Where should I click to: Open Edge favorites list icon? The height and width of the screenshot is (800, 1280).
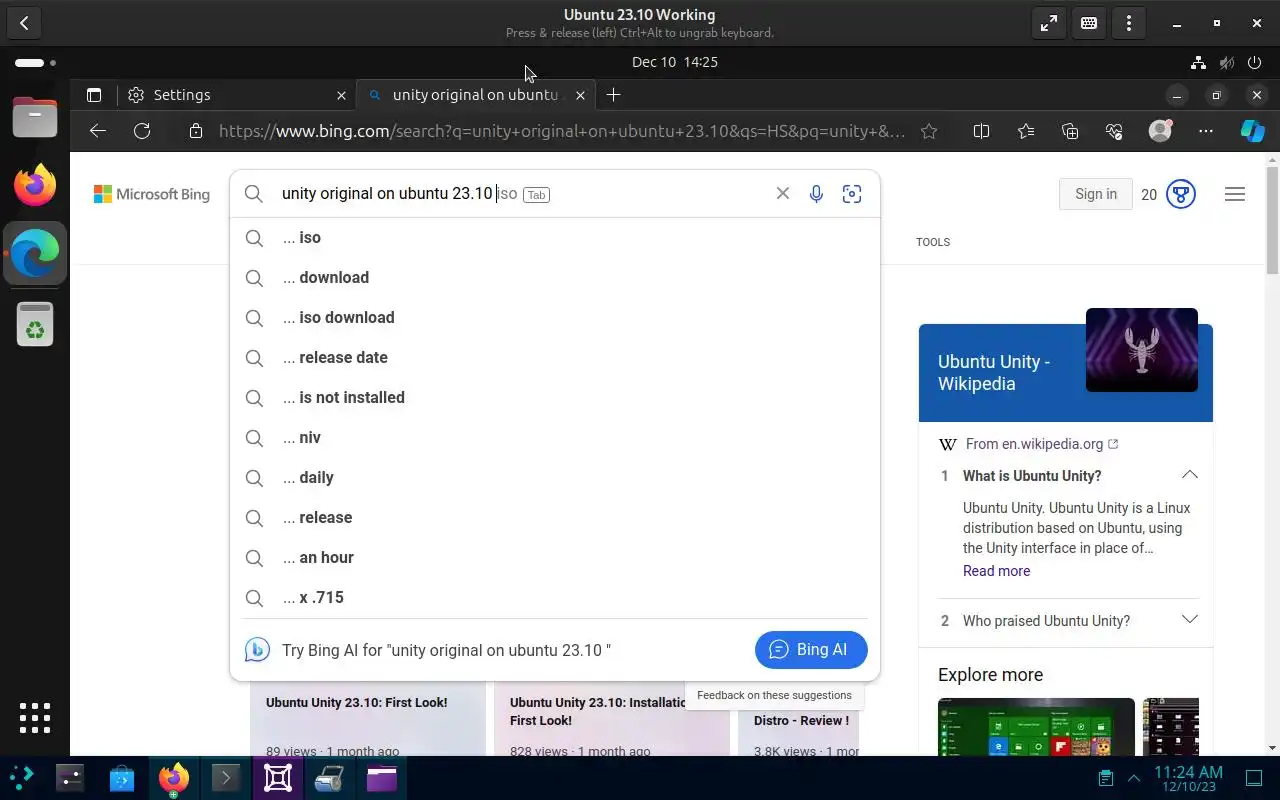pyautogui.click(x=1026, y=131)
